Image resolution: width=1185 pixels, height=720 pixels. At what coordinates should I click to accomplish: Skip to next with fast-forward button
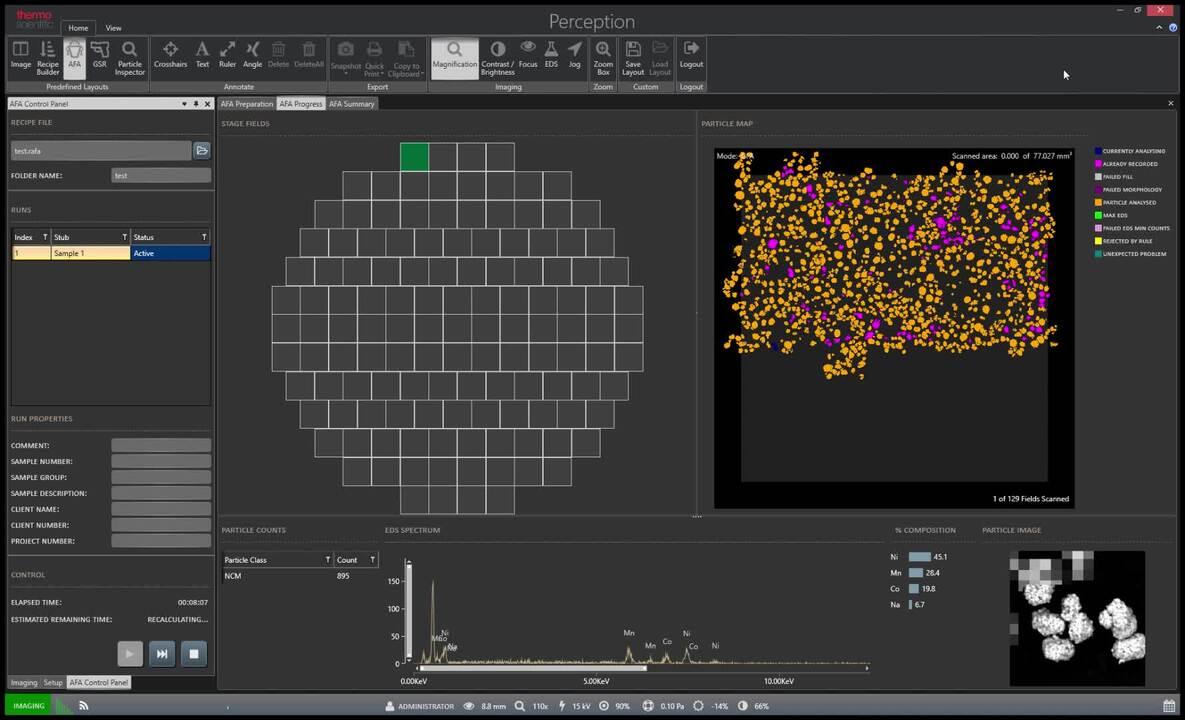(x=162, y=654)
